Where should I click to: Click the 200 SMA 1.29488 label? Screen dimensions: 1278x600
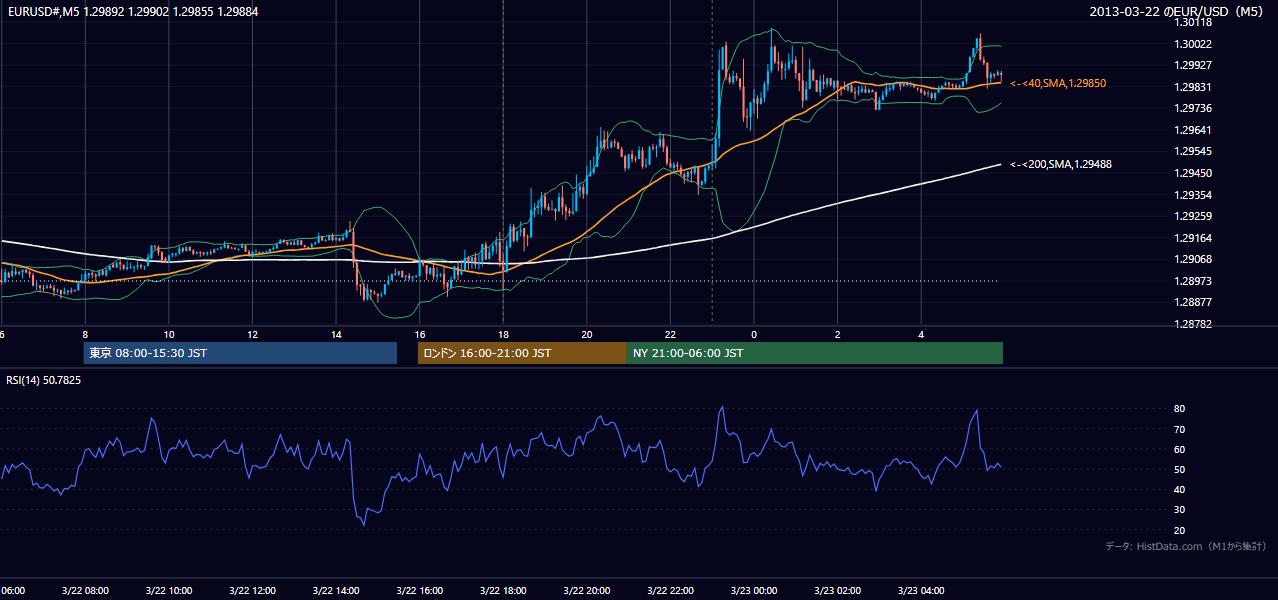click(1061, 164)
